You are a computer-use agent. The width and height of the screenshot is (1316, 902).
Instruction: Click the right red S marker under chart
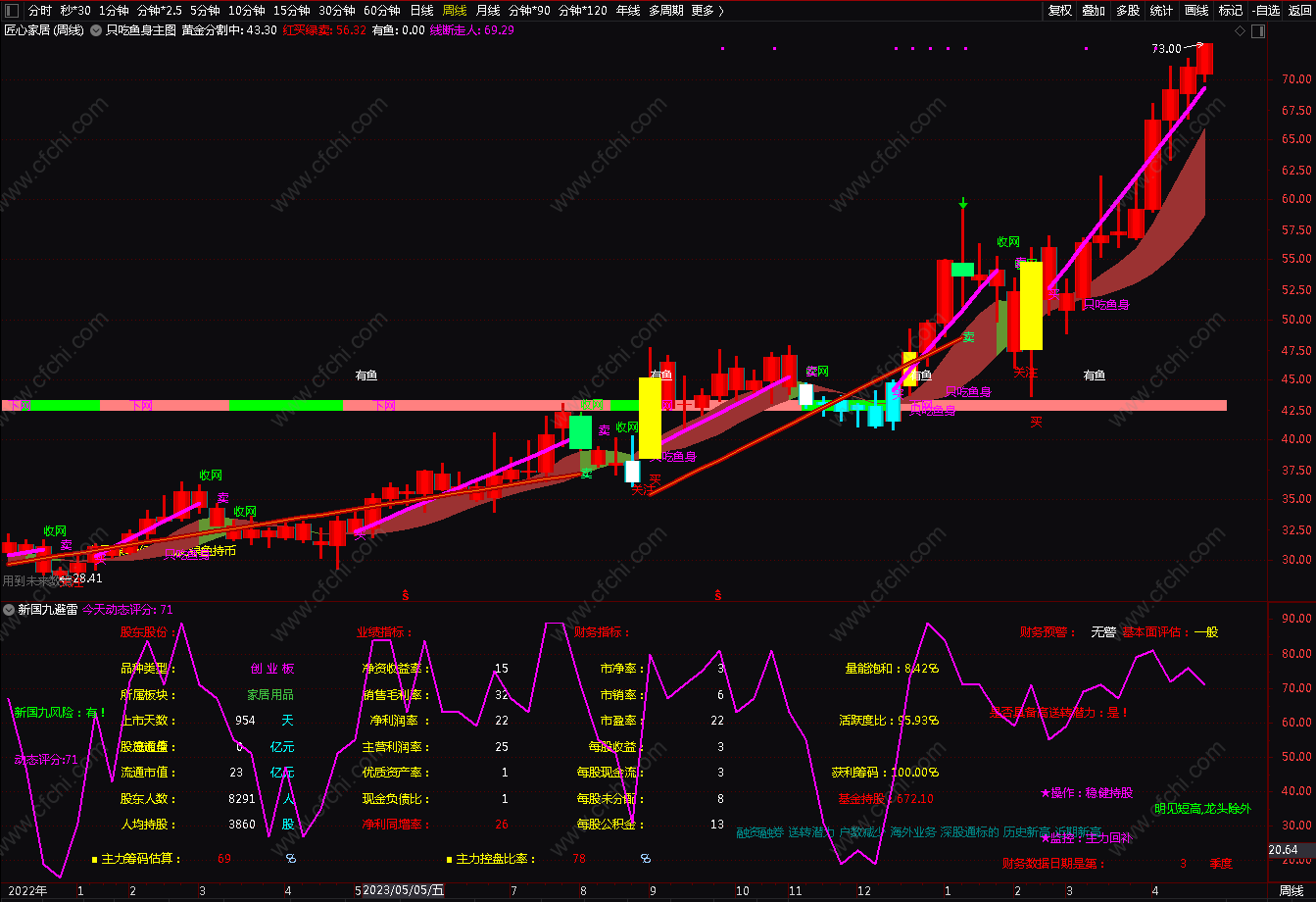pyautogui.click(x=717, y=594)
